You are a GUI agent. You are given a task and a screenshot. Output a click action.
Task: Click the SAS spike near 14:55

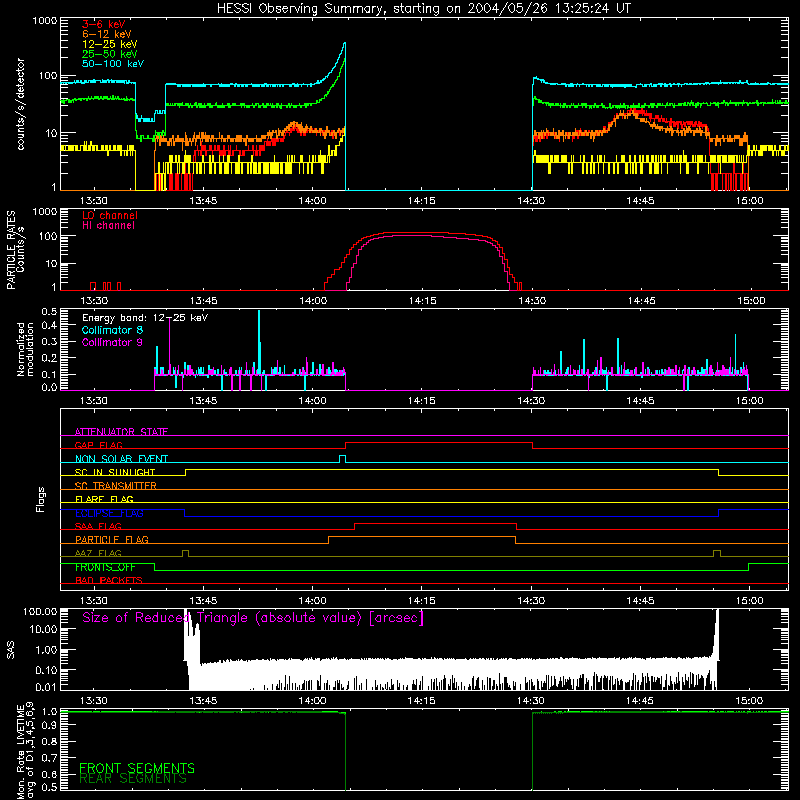(x=717, y=635)
